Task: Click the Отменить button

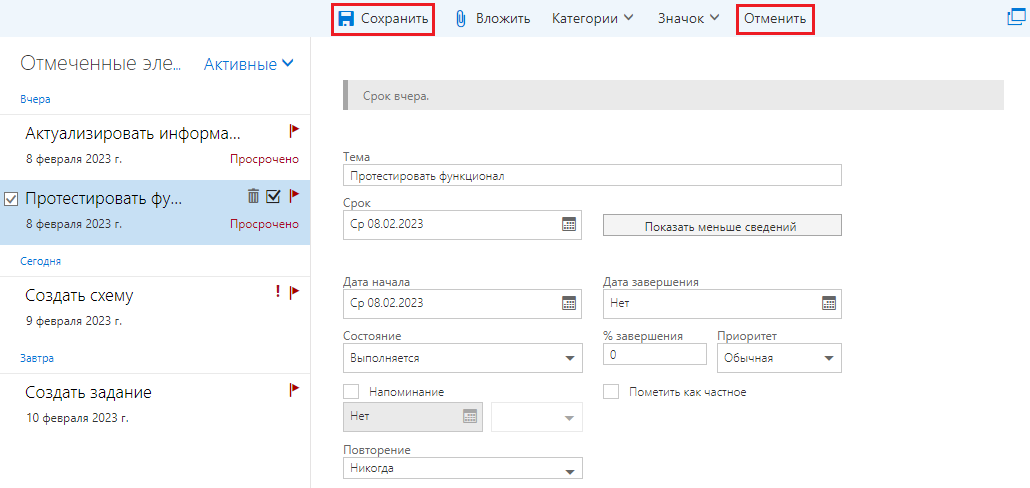Action: (775, 19)
